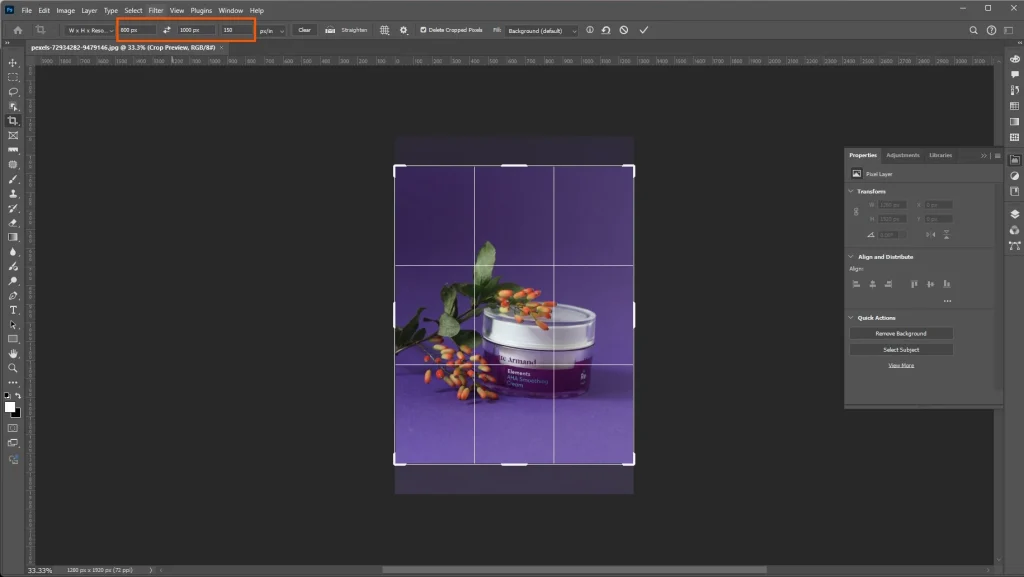Switch foreground and background colors
The image size is (1024, 577).
[18, 396]
